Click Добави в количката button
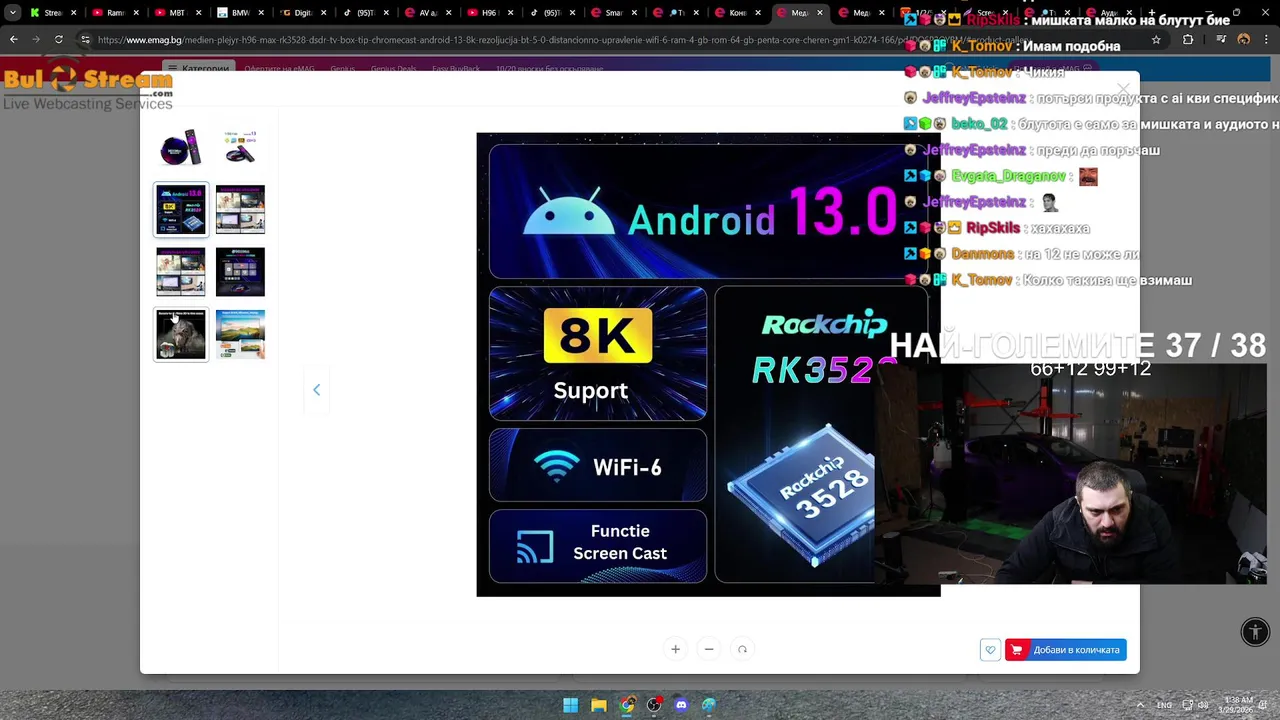The image size is (1280, 720). (1066, 650)
